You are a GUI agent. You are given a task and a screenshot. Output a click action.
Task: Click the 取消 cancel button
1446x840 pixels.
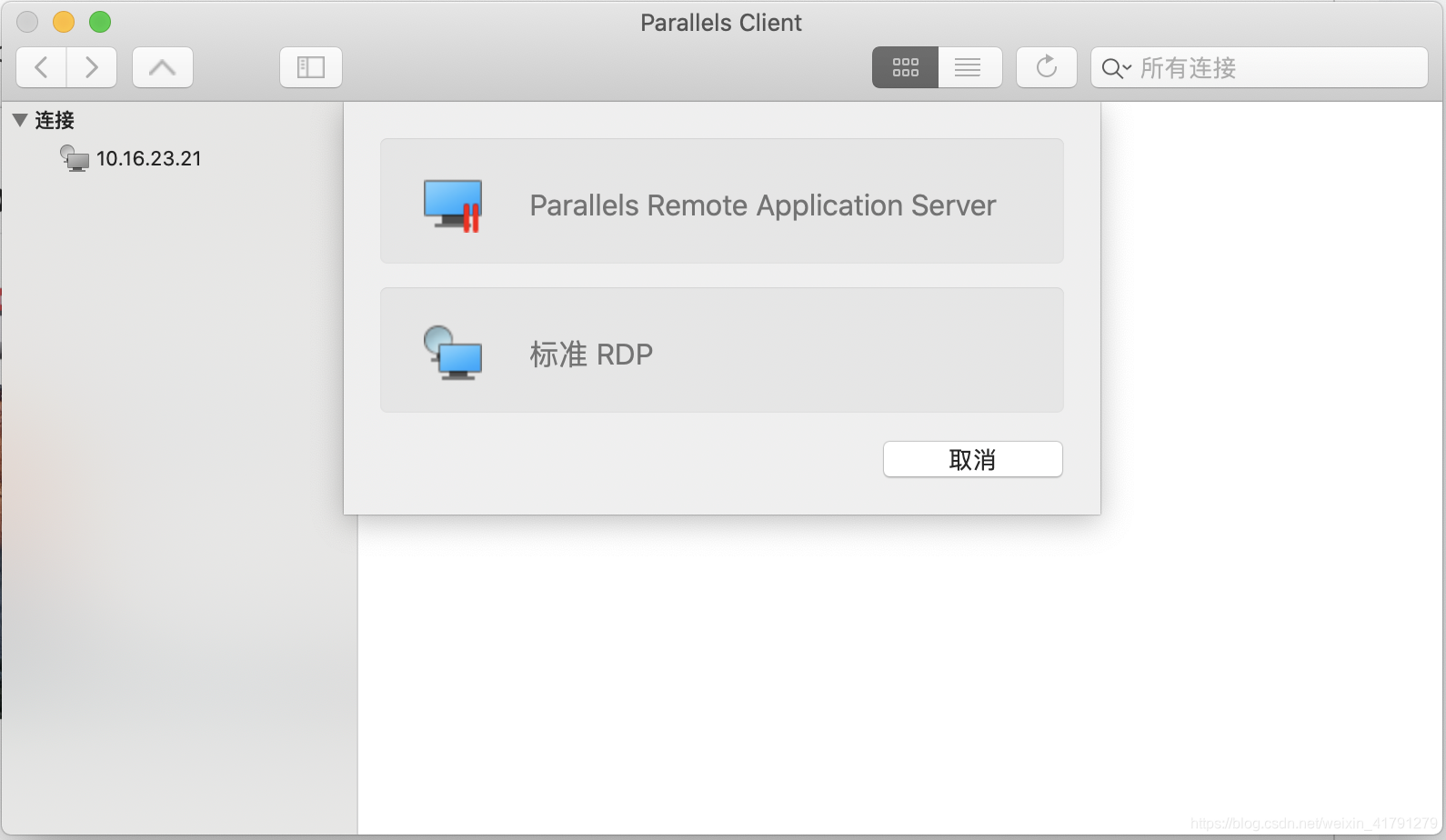coord(973,459)
